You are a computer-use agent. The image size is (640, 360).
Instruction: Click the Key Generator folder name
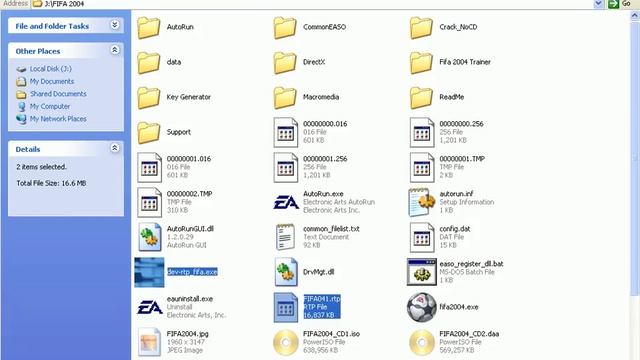189,97
